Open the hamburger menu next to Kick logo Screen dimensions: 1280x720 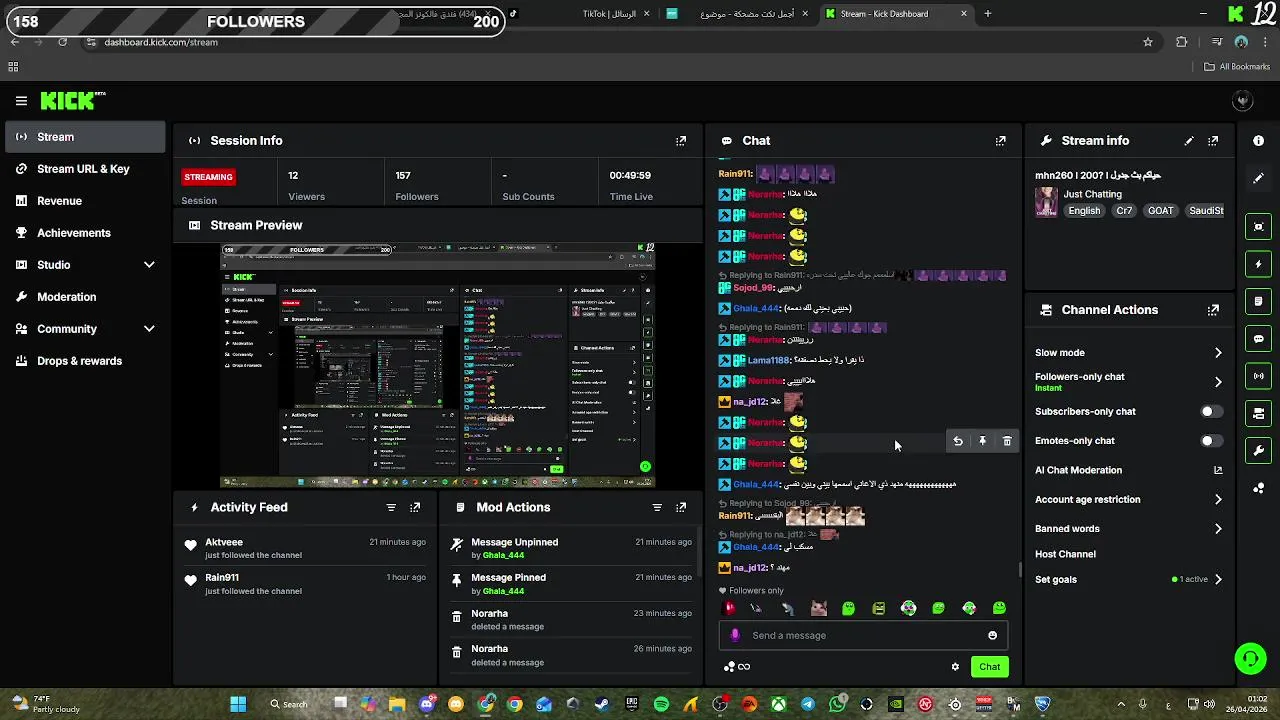21,100
